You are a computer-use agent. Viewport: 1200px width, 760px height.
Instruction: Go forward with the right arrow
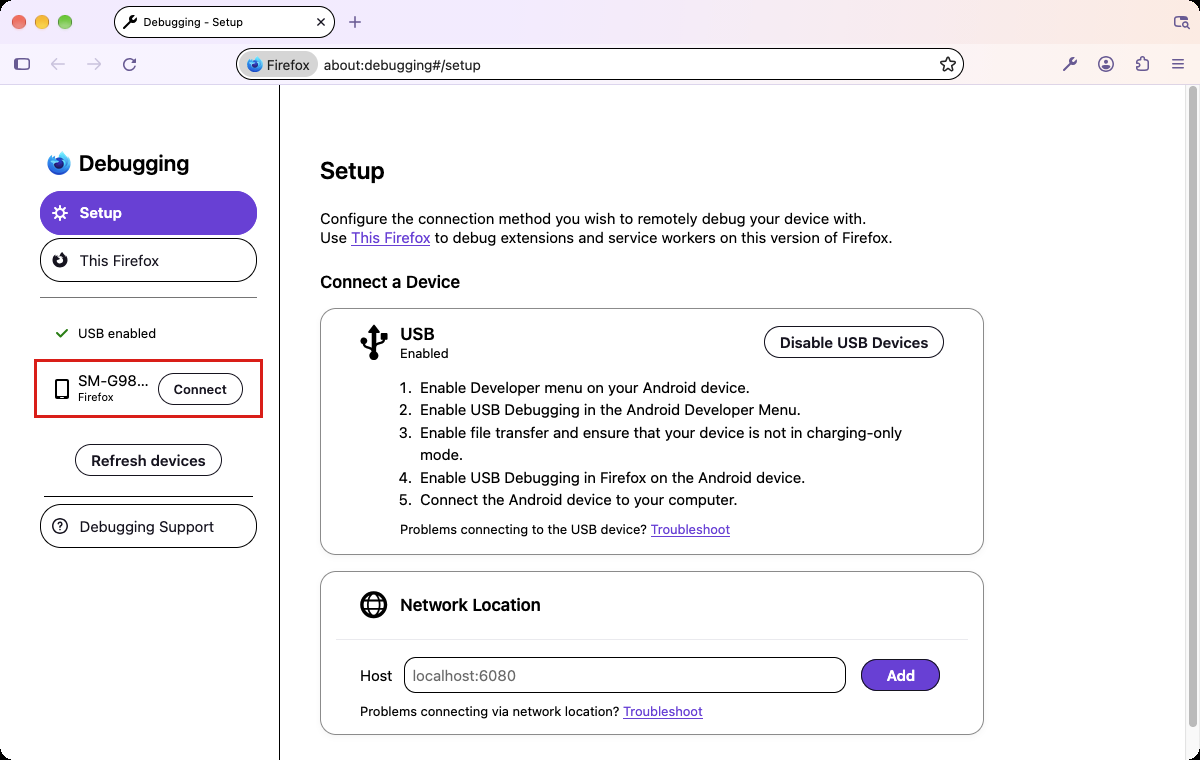(94, 64)
